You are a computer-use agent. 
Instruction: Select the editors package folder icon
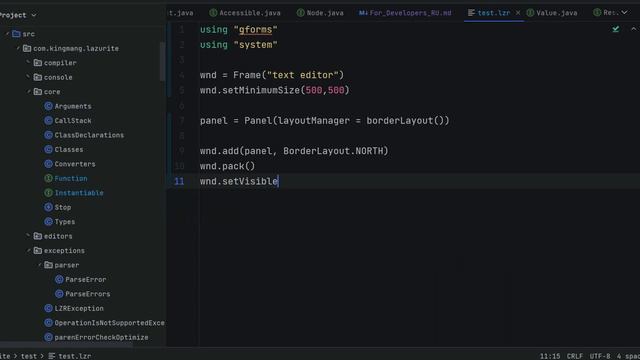click(38, 236)
